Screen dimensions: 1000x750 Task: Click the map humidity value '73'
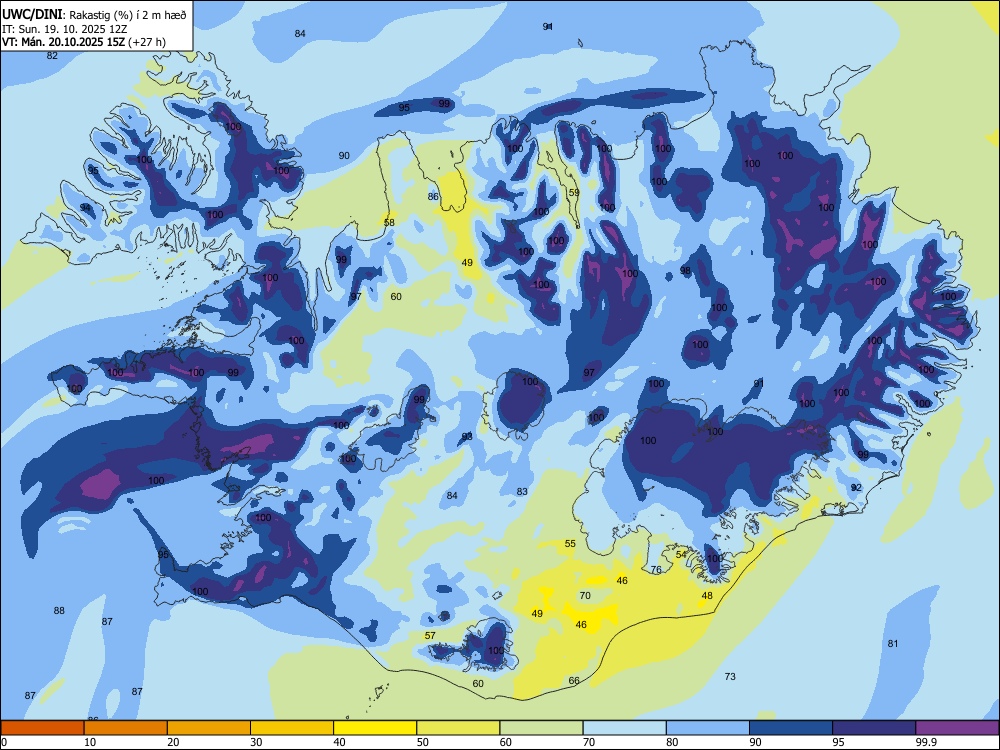[x=730, y=677]
